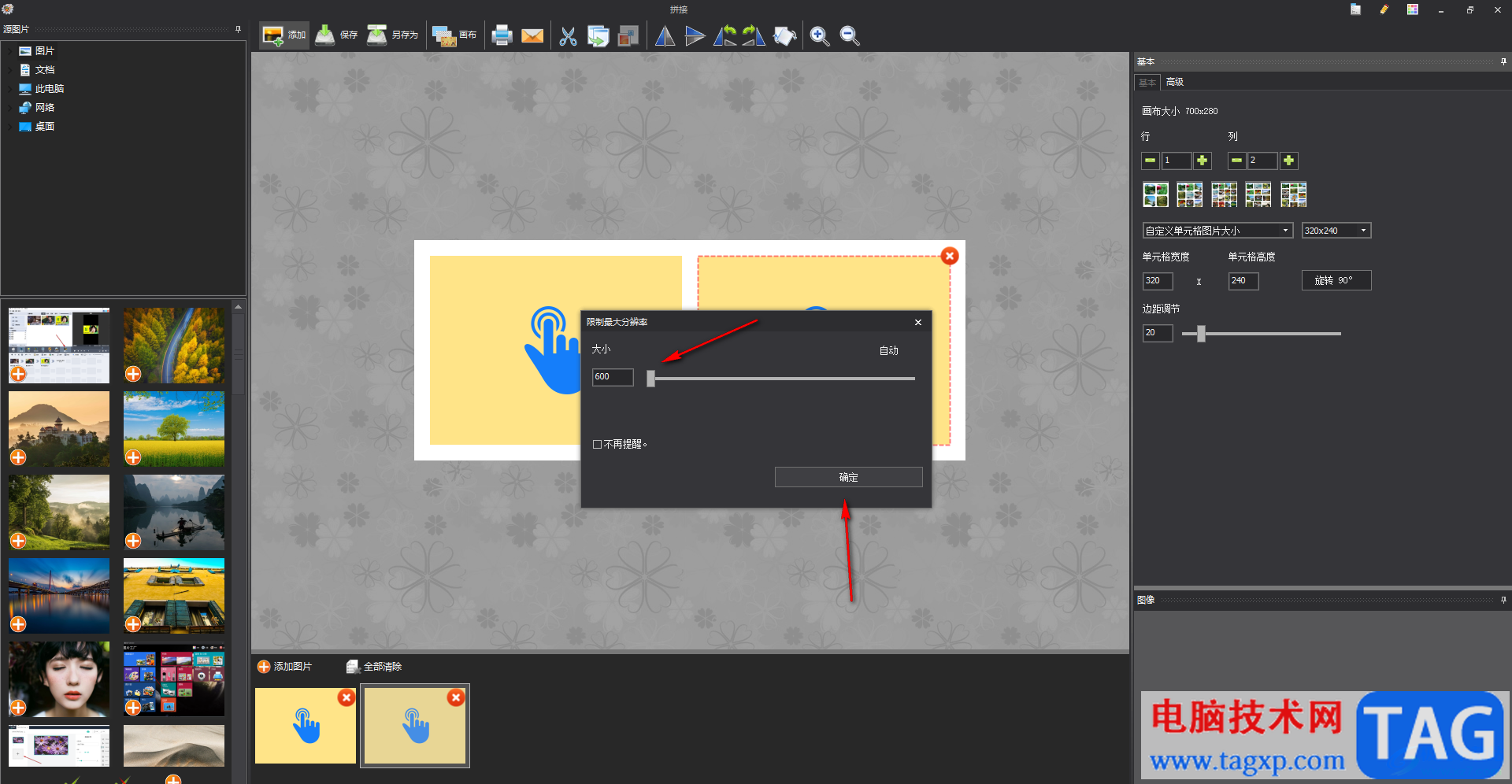Delete the second strip thumbnail via its red X
Screen dimensions: 1512x784
(x=456, y=697)
